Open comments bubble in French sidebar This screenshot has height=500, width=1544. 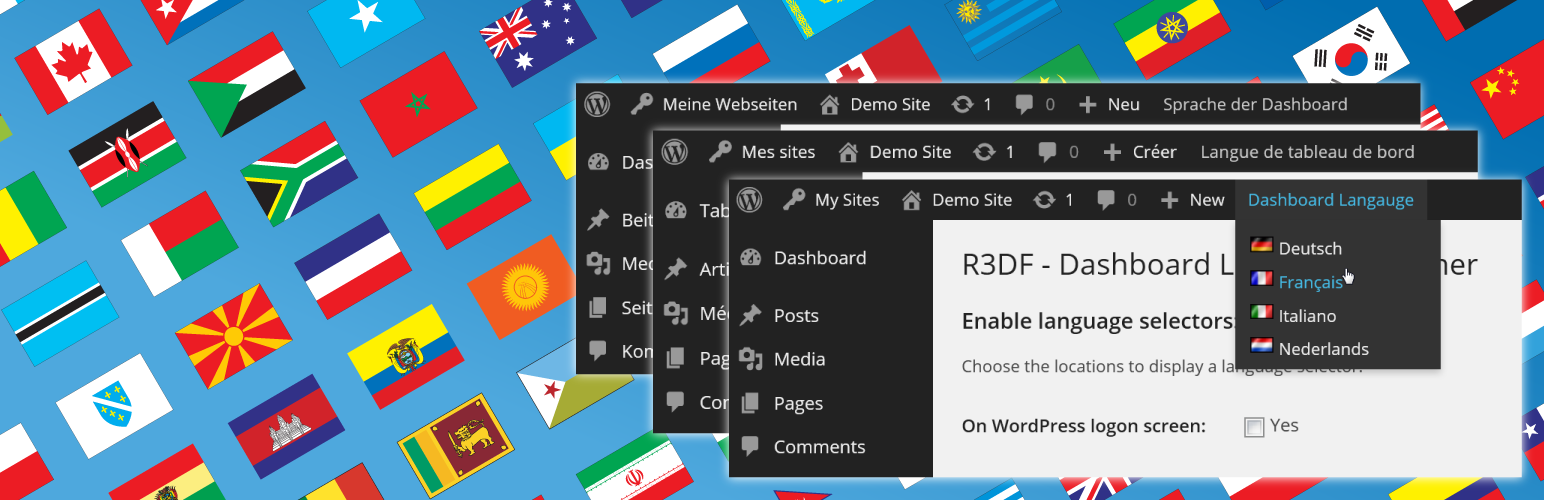tap(677, 402)
